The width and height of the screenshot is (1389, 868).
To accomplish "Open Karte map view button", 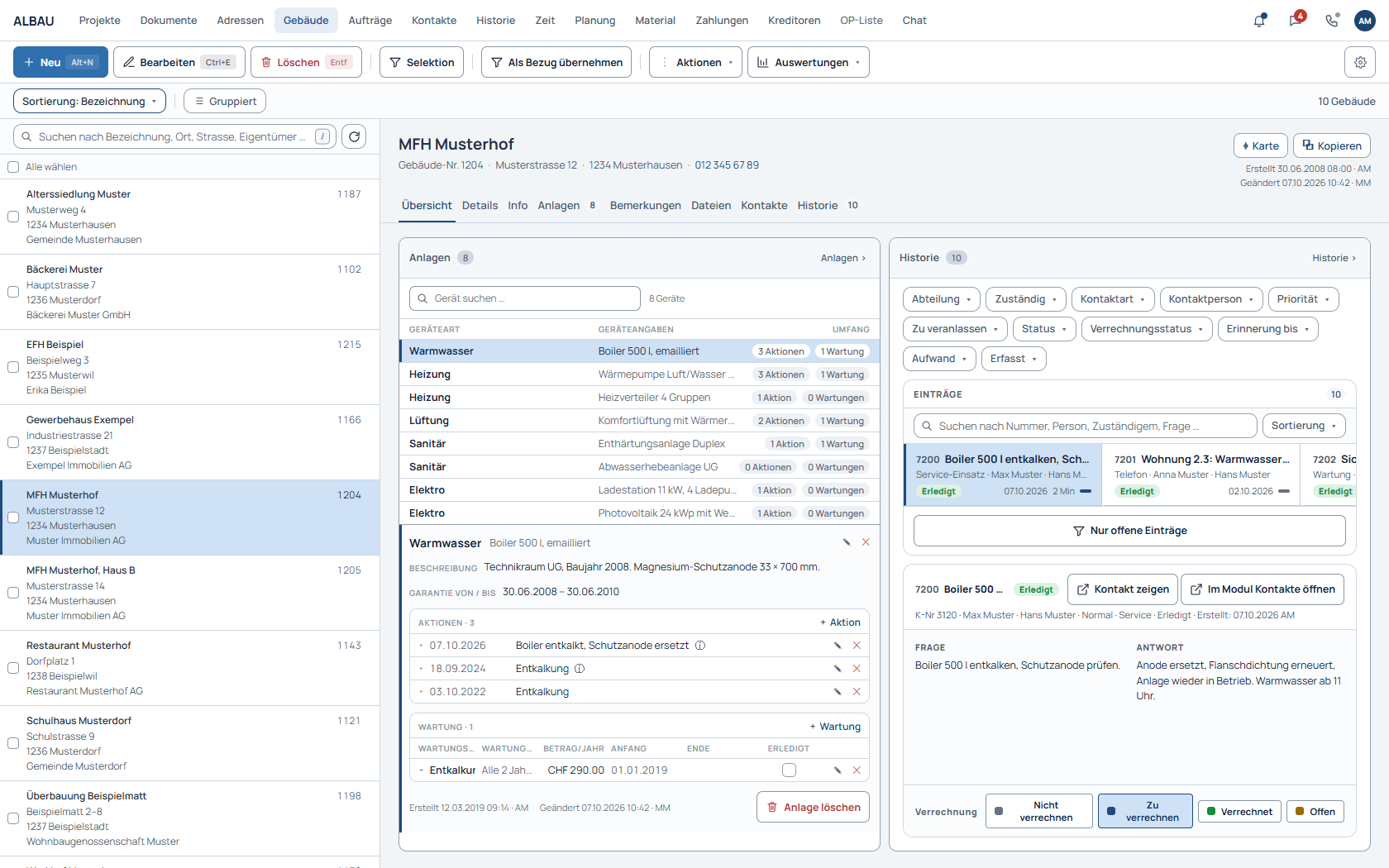I will (1261, 145).
